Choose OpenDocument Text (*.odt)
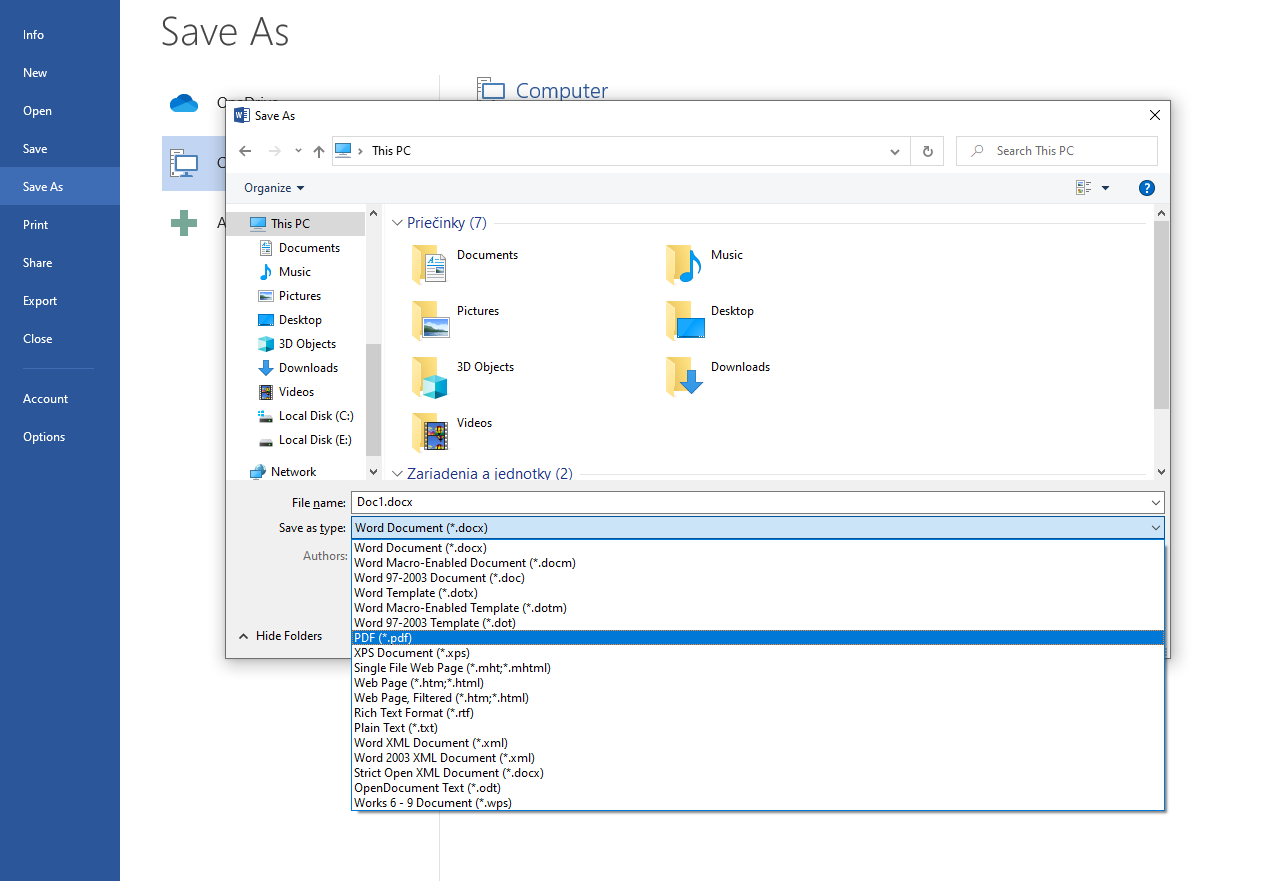This screenshot has height=881, width=1281. point(758,788)
